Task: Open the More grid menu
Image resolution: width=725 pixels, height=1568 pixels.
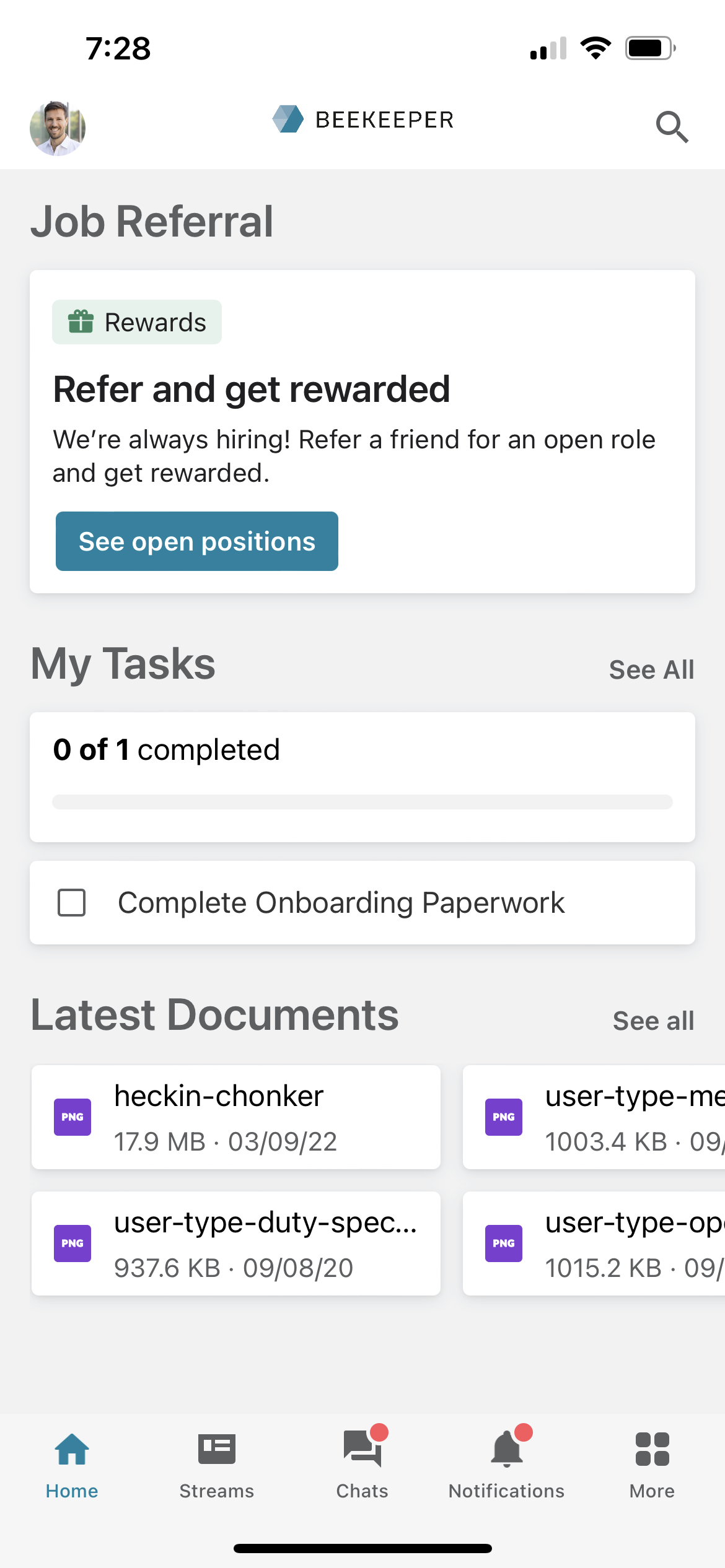Action: 652,1450
